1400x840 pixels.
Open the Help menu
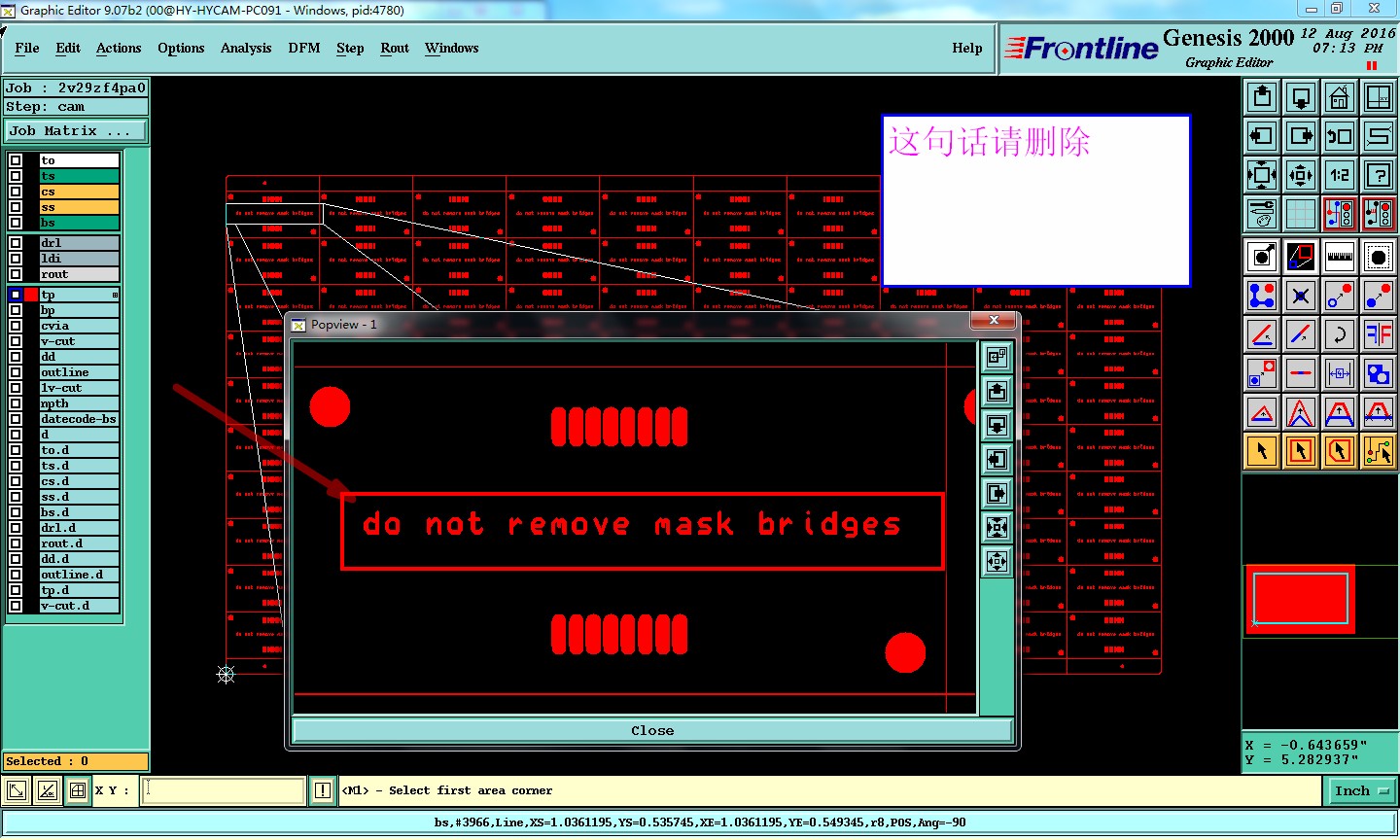pyautogui.click(x=967, y=48)
